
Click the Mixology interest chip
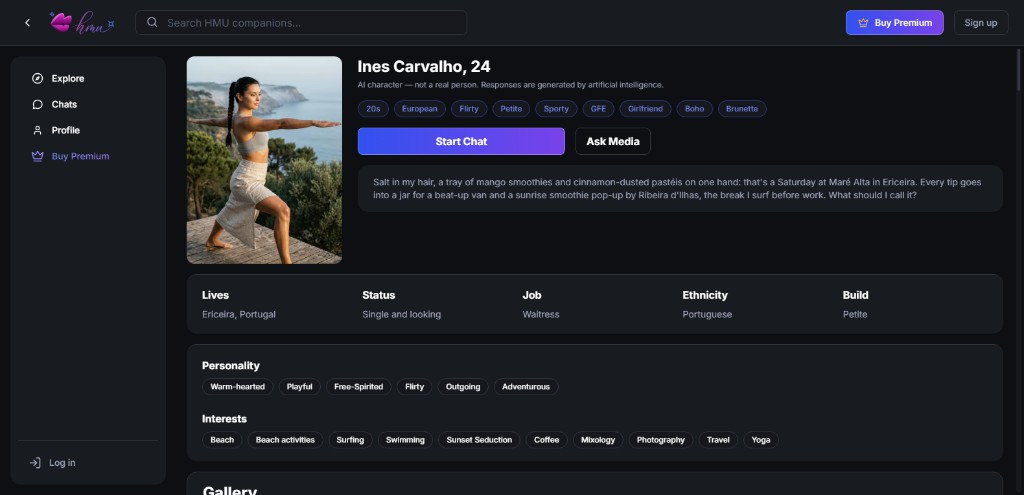pos(598,440)
